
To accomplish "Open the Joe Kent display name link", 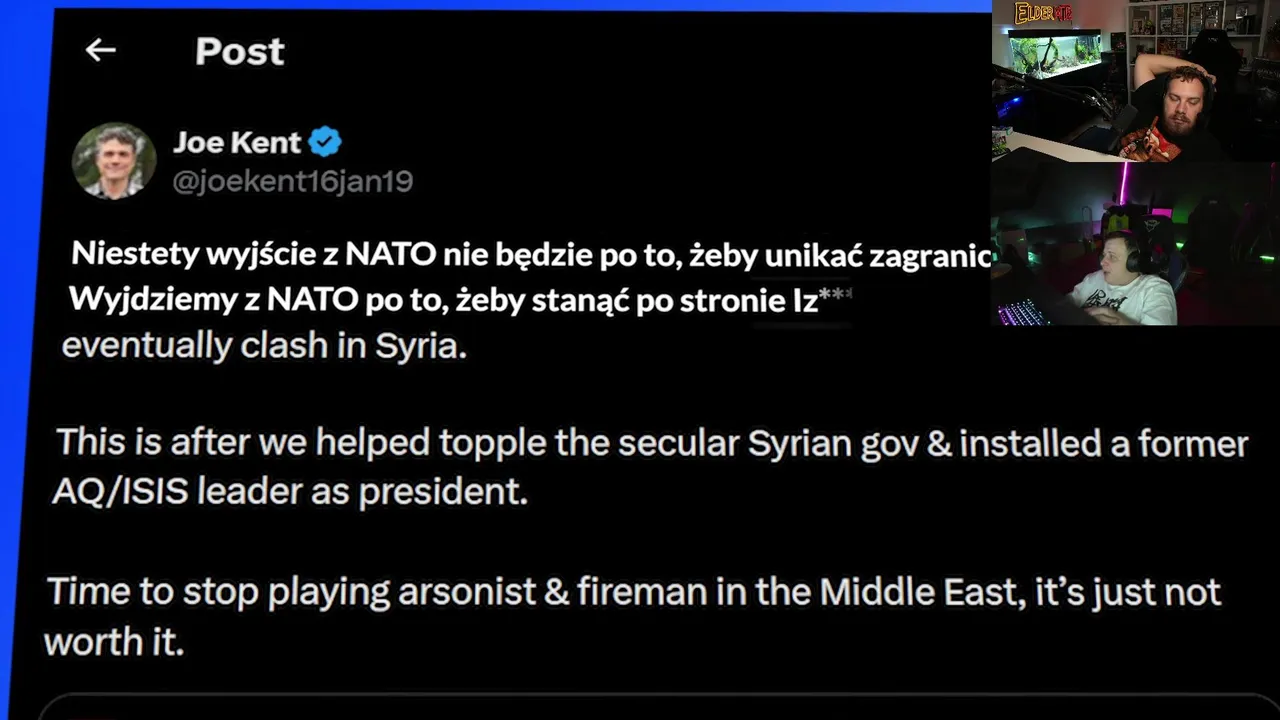I will 237,143.
